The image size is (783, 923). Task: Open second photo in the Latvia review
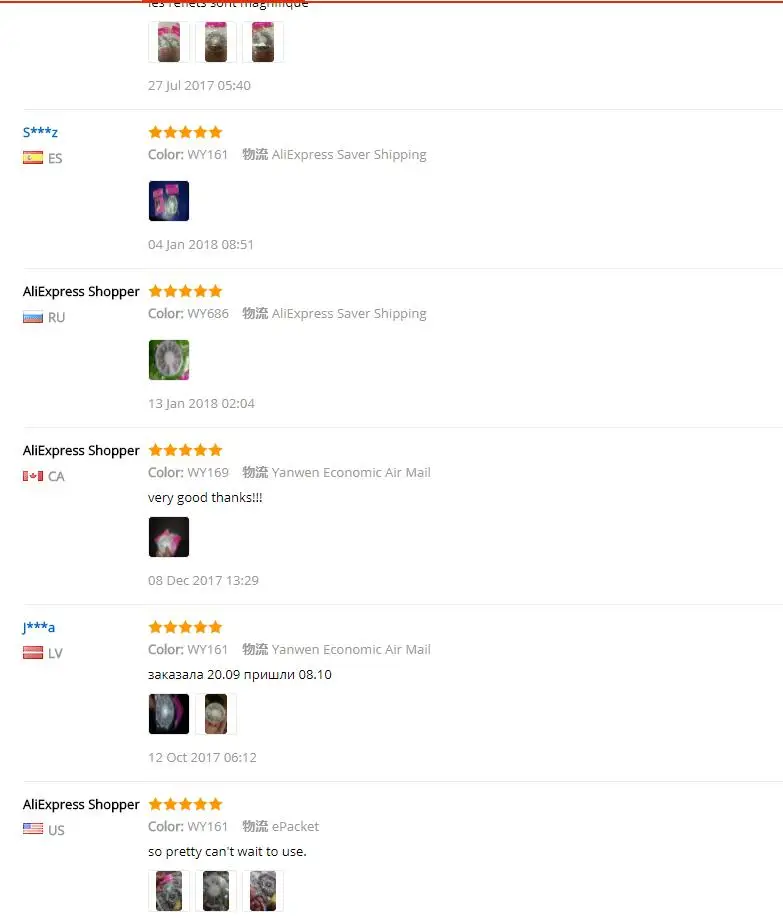(x=216, y=714)
